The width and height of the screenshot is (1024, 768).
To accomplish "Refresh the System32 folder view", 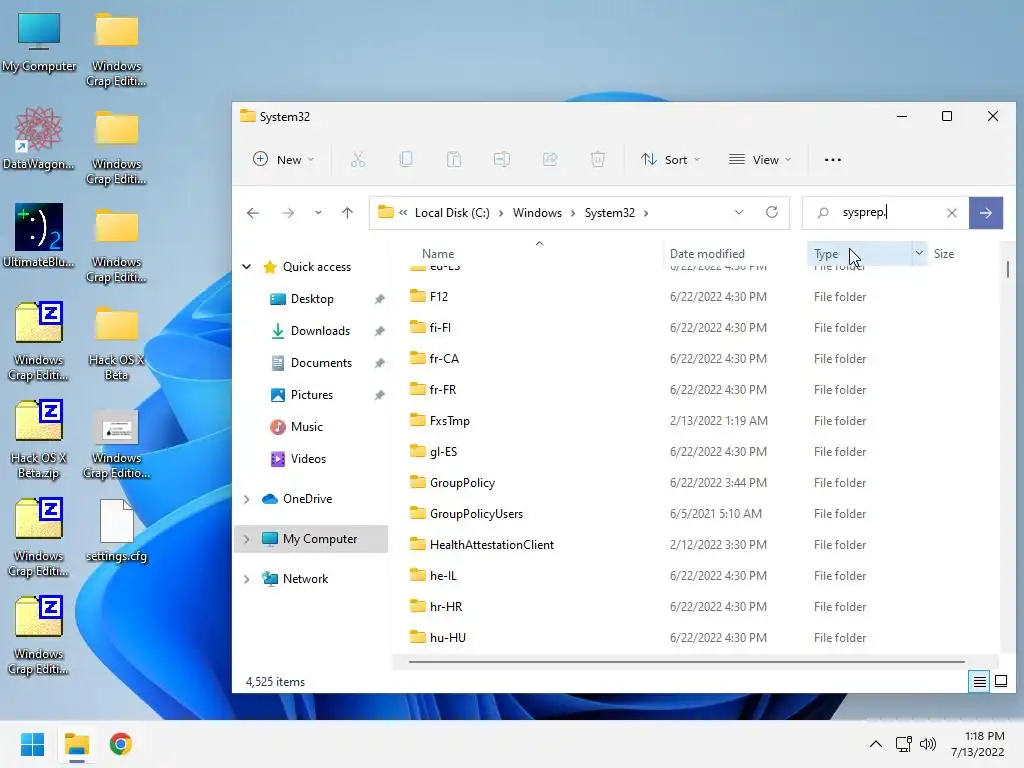I will 772,212.
